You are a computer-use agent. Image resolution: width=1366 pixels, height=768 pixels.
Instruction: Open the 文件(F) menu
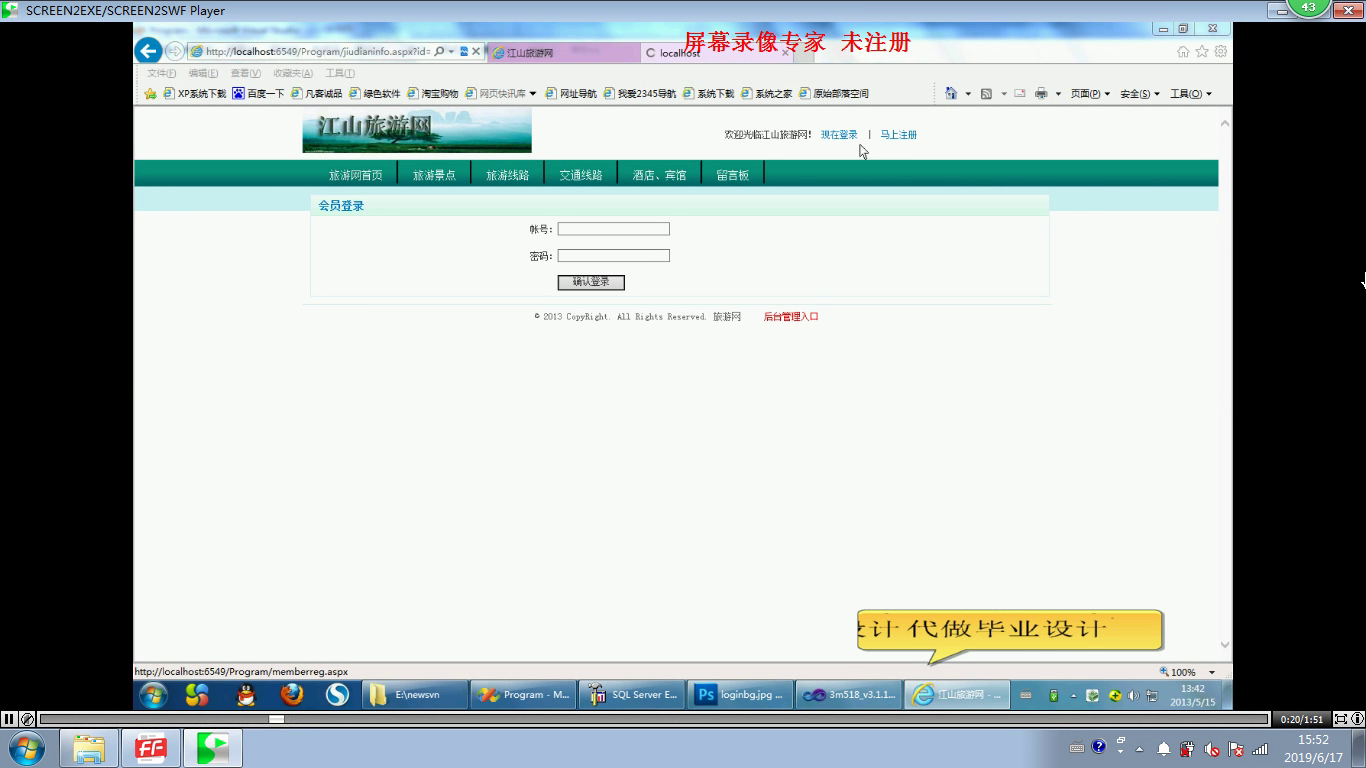[x=161, y=73]
